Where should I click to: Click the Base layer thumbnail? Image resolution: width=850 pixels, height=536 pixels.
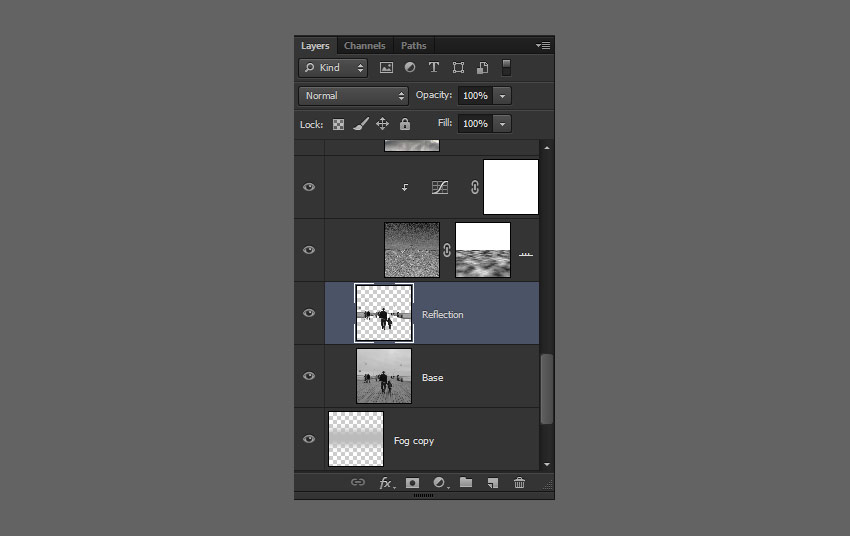(384, 376)
